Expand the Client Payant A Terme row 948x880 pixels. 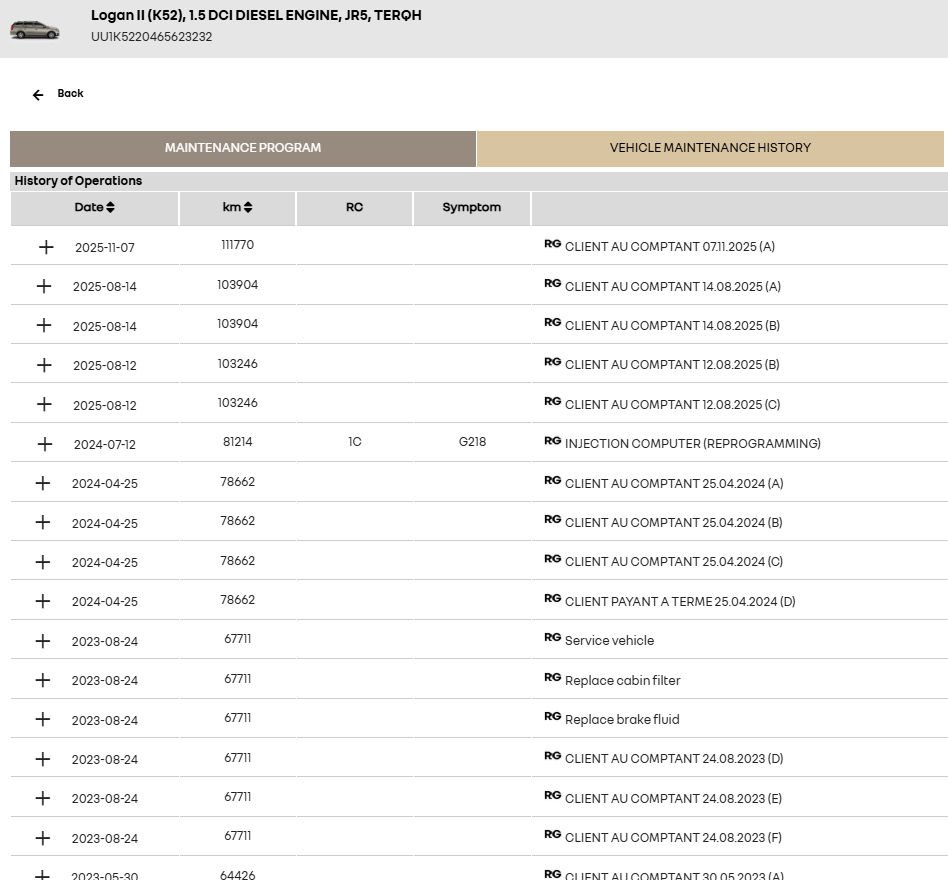click(42, 601)
